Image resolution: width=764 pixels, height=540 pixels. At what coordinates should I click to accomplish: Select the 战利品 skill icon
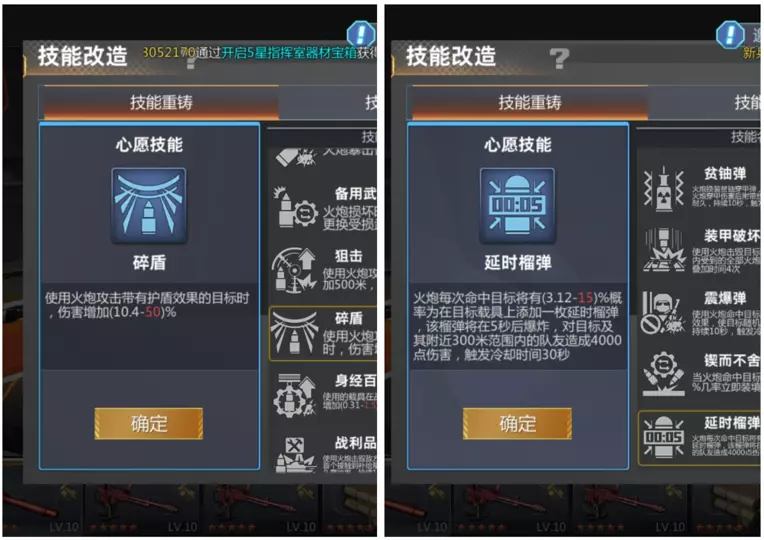tap(294, 455)
